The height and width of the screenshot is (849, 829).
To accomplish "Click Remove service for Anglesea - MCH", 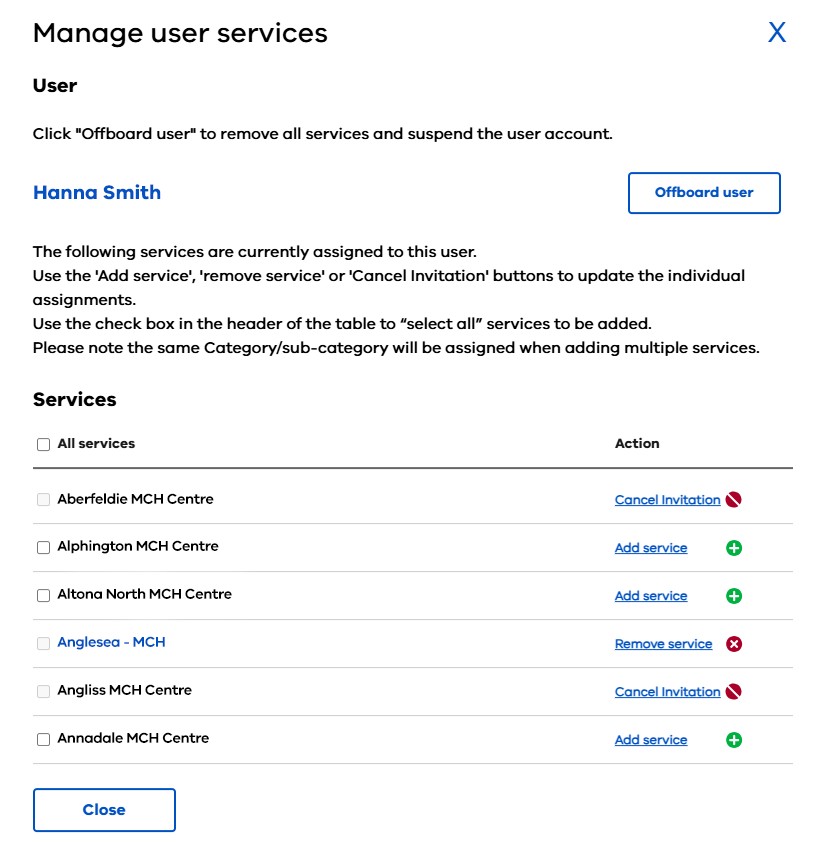I will 663,643.
